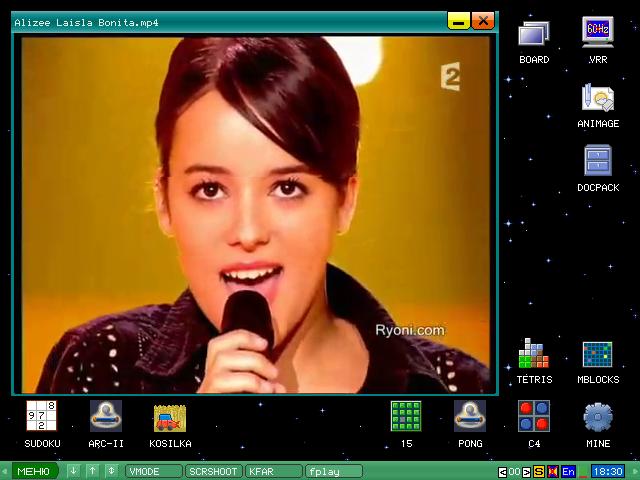Screen dimensions: 640x480
Task: Open the SUDOKU puzzle icon
Action: tap(42, 416)
